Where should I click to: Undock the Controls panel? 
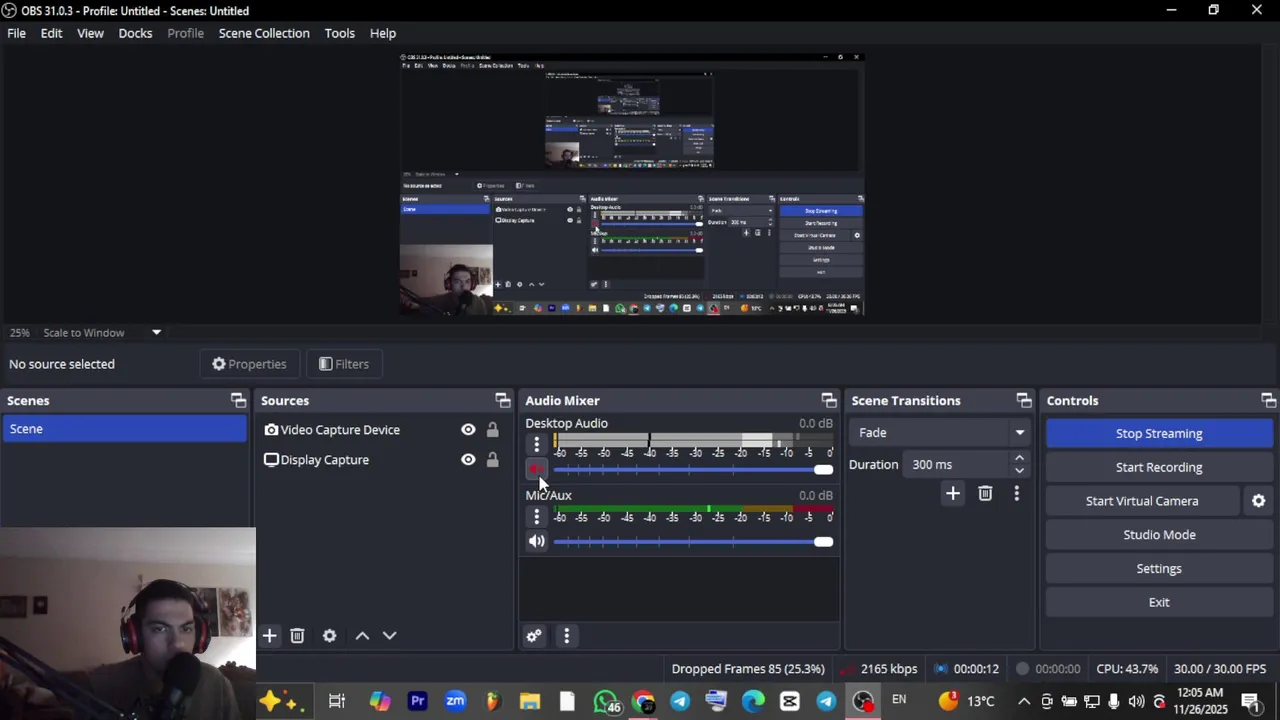tap(1268, 401)
